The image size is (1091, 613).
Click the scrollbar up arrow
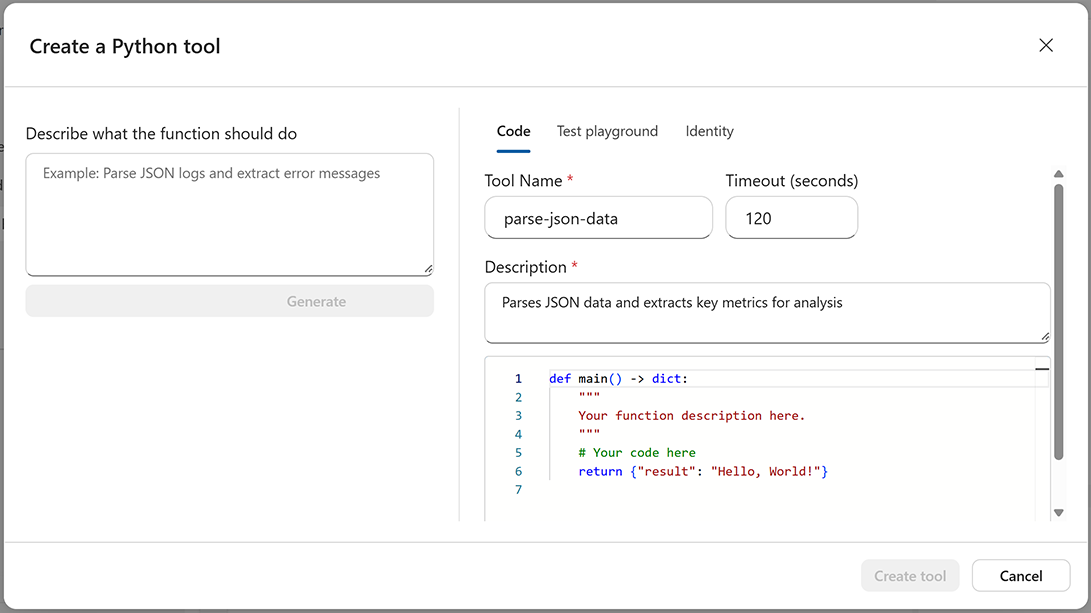(x=1059, y=173)
